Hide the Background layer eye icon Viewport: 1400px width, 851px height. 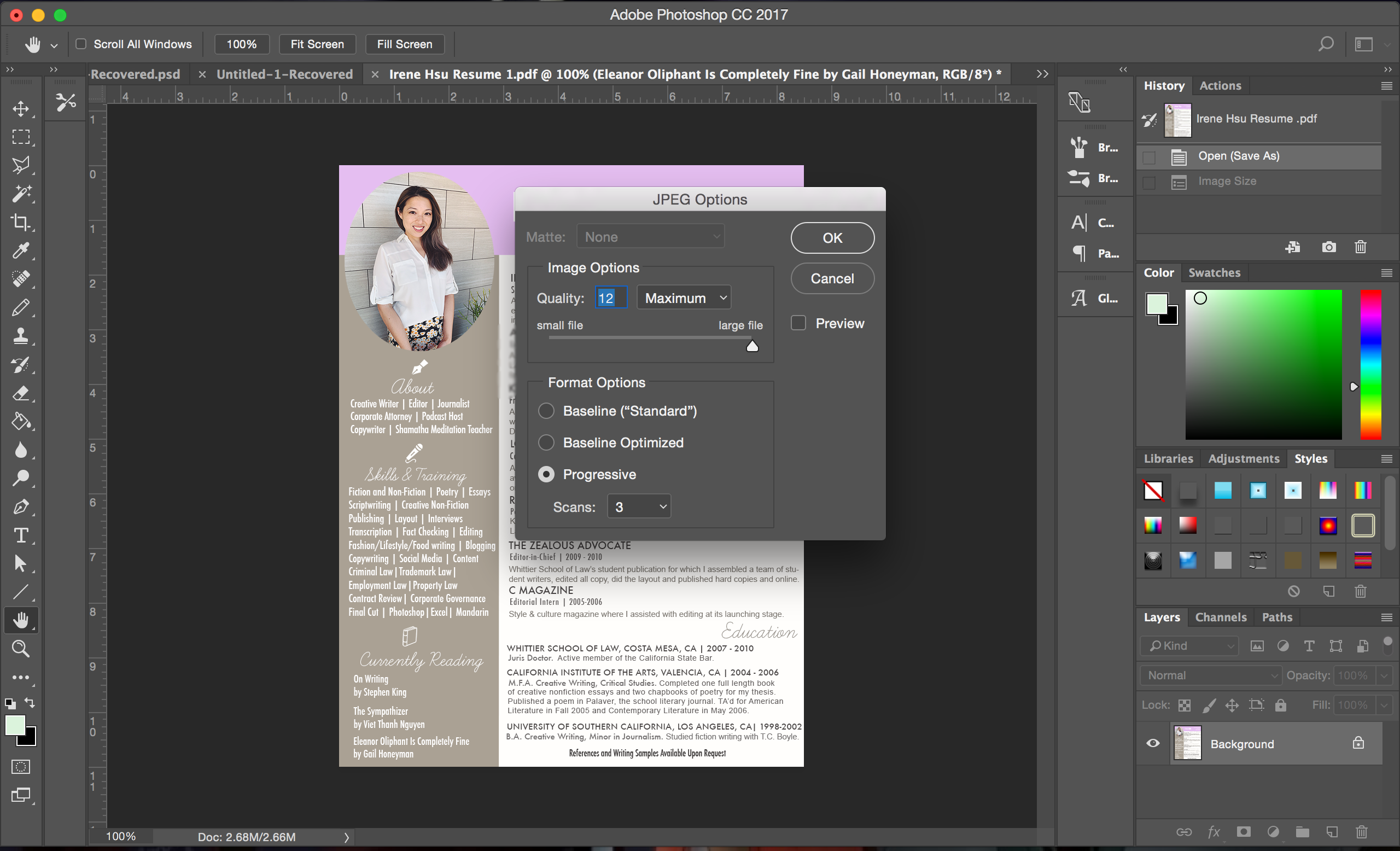point(1153,743)
